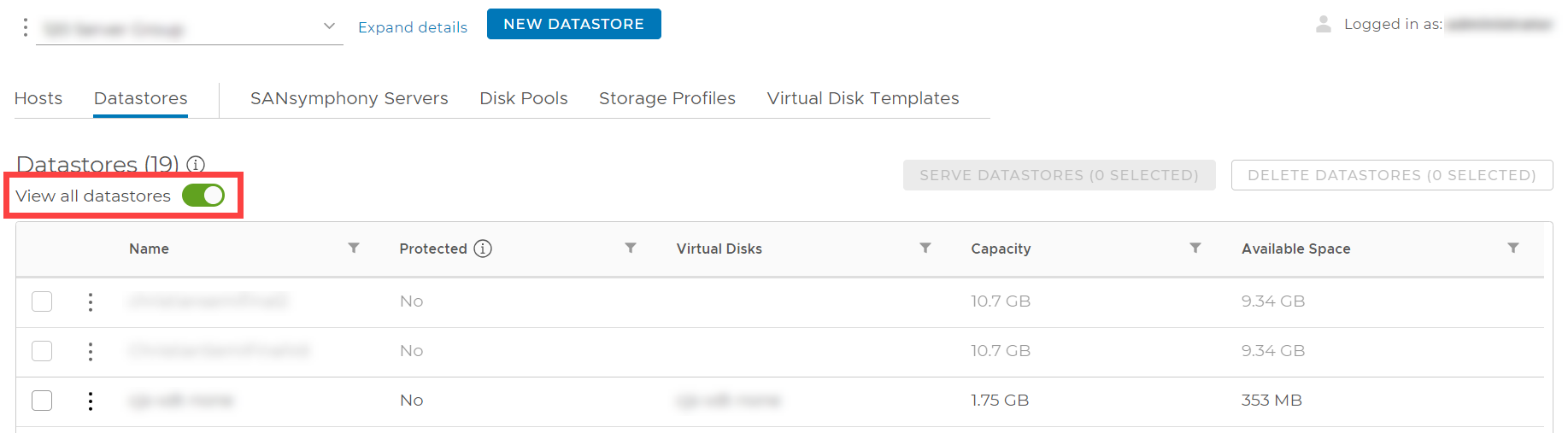Screen dimensions: 1568x433
Task: Disable the View all datastores toggle
Action: 203,196
